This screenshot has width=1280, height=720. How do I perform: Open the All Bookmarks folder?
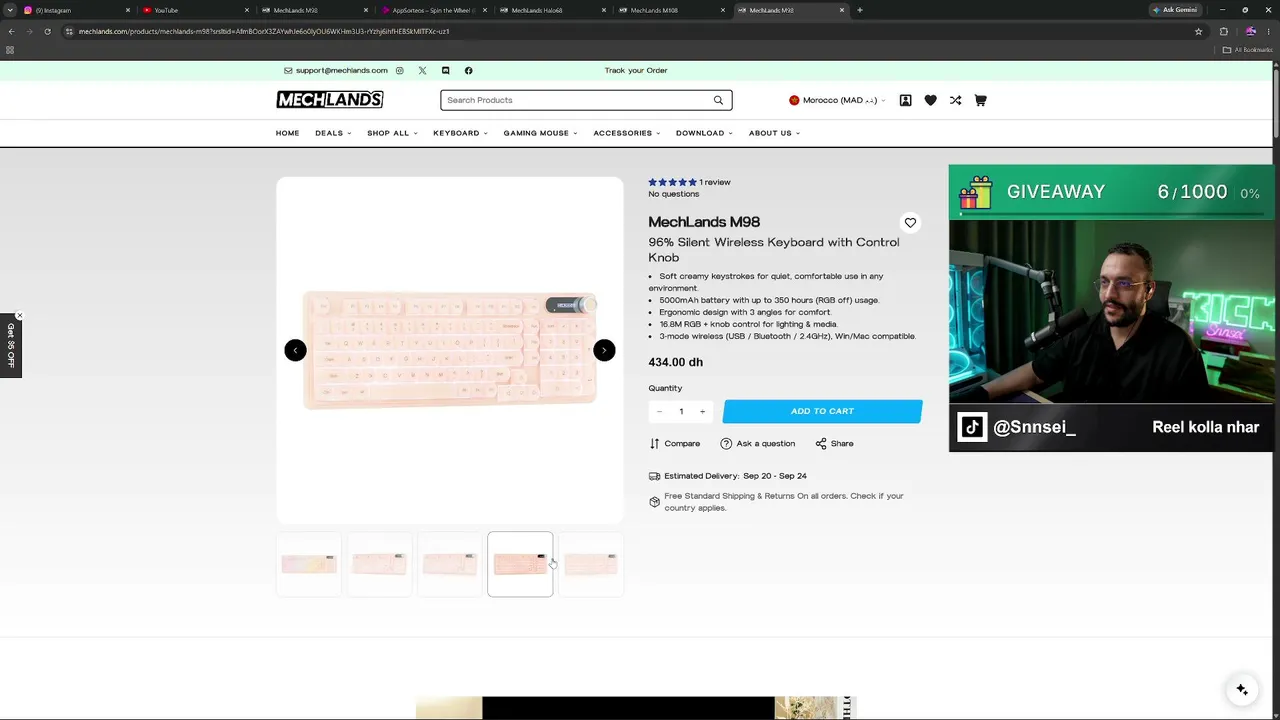click(x=1247, y=50)
